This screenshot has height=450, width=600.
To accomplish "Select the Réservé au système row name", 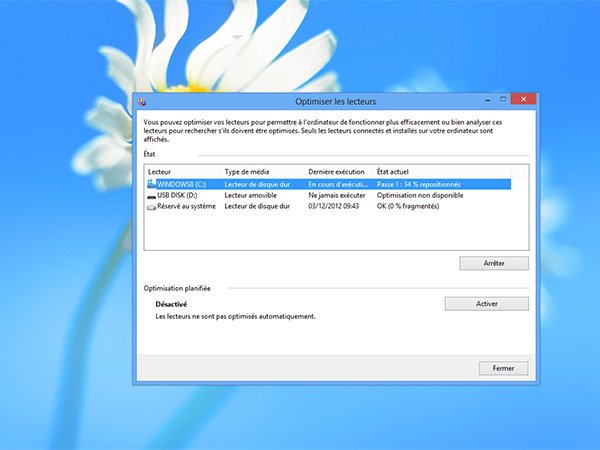I will (x=186, y=206).
